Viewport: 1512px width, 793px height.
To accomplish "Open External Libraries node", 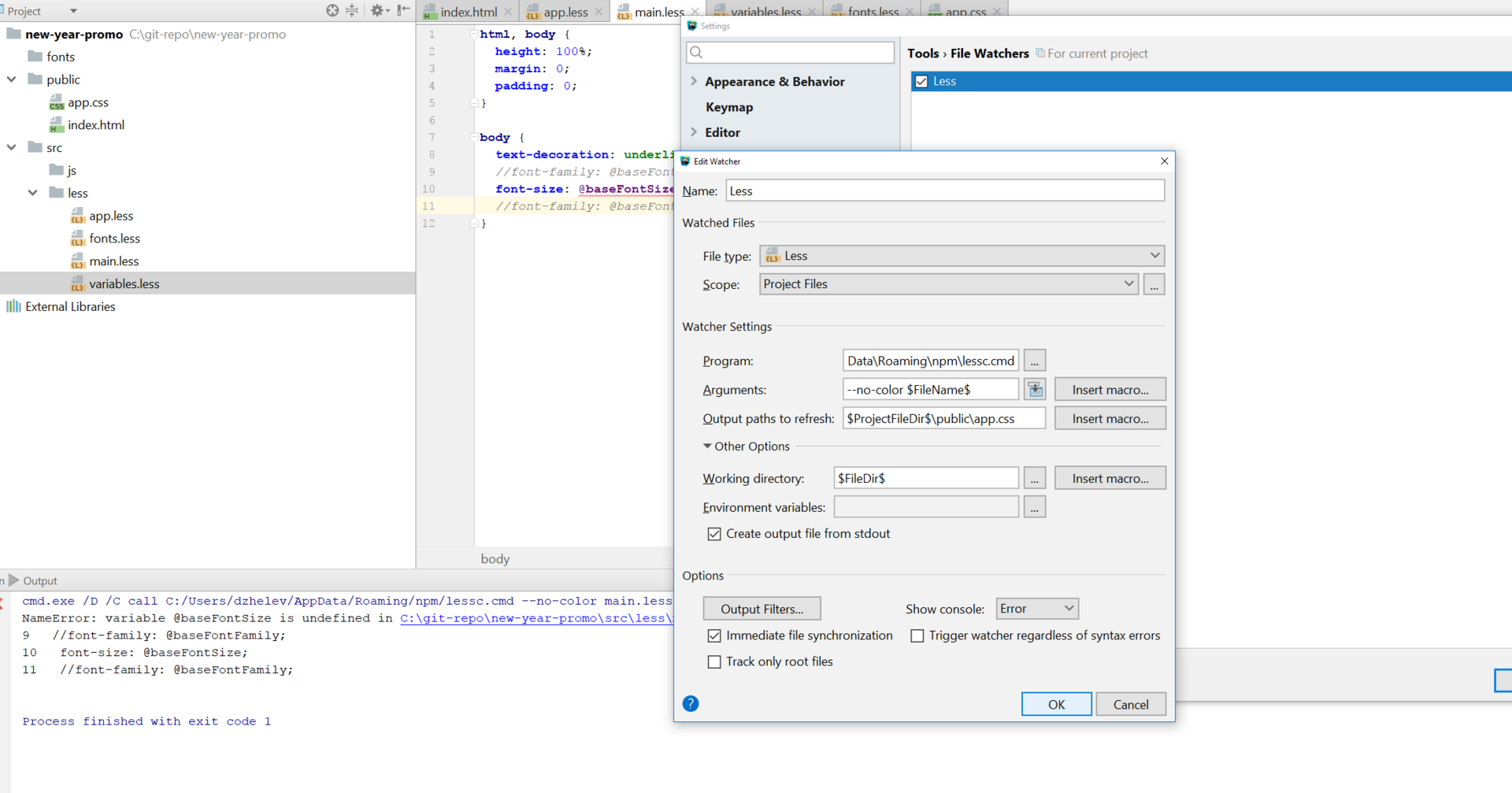I will click(70, 306).
